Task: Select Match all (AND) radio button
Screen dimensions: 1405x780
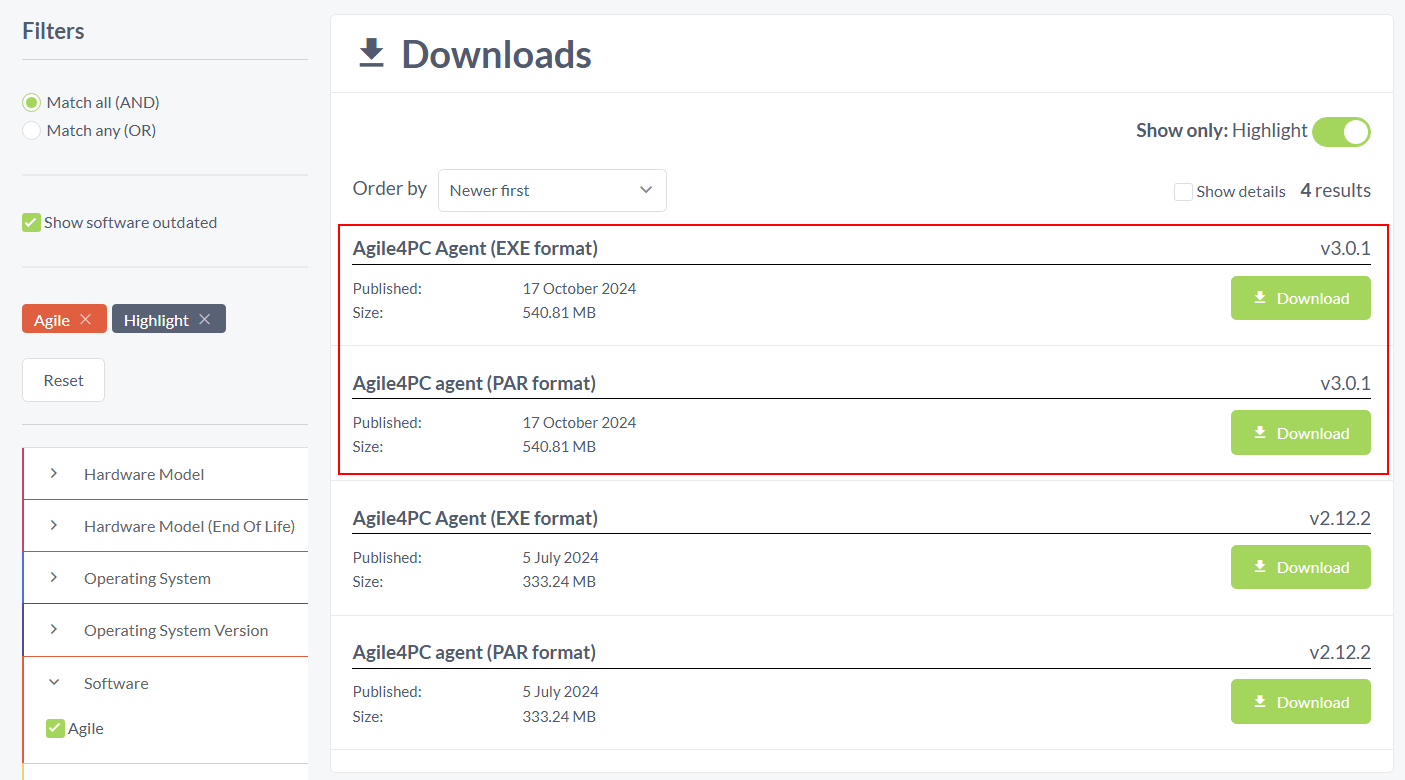Action: 32,102
